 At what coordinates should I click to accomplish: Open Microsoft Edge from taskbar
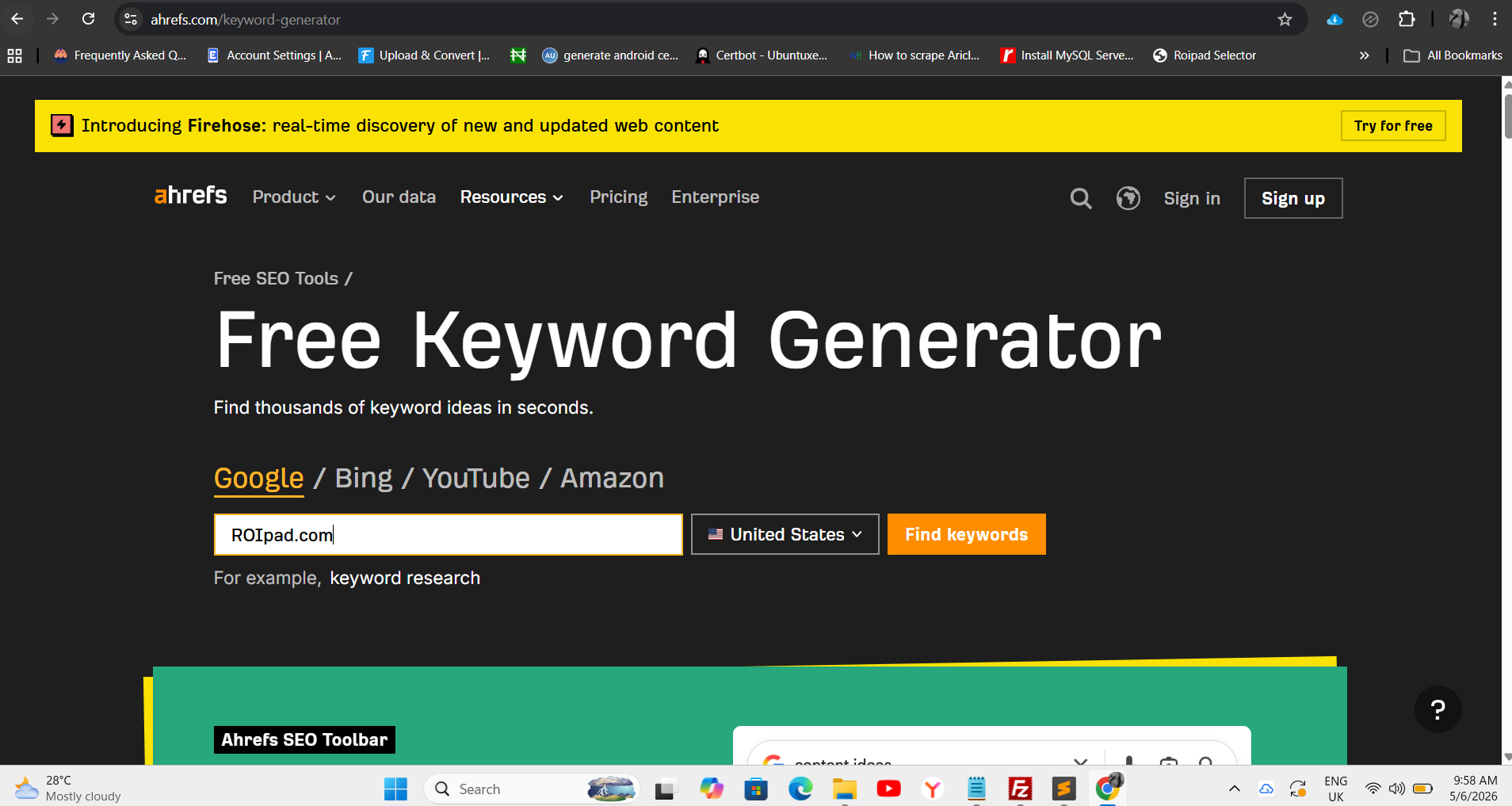(800, 789)
